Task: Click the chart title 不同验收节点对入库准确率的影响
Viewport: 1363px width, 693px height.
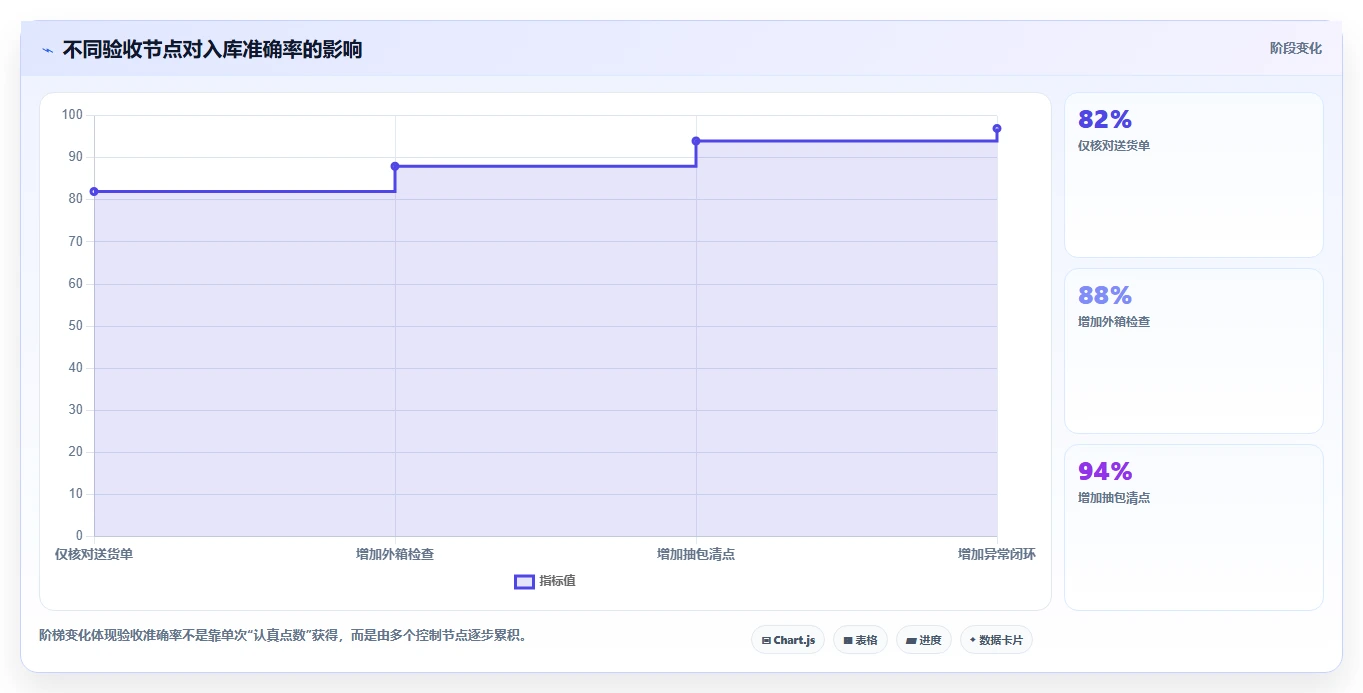Action: (x=212, y=50)
